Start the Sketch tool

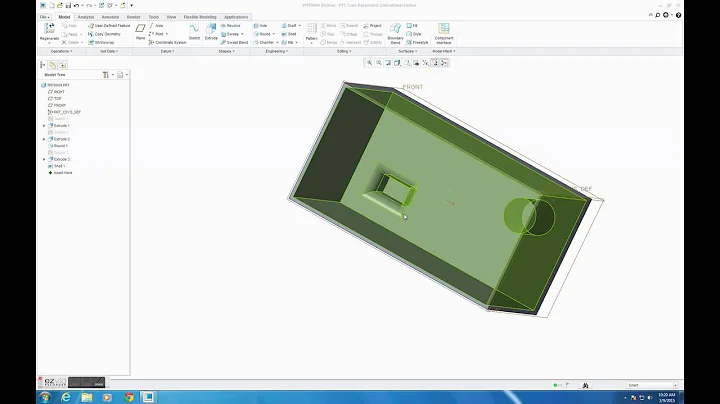coord(194,32)
